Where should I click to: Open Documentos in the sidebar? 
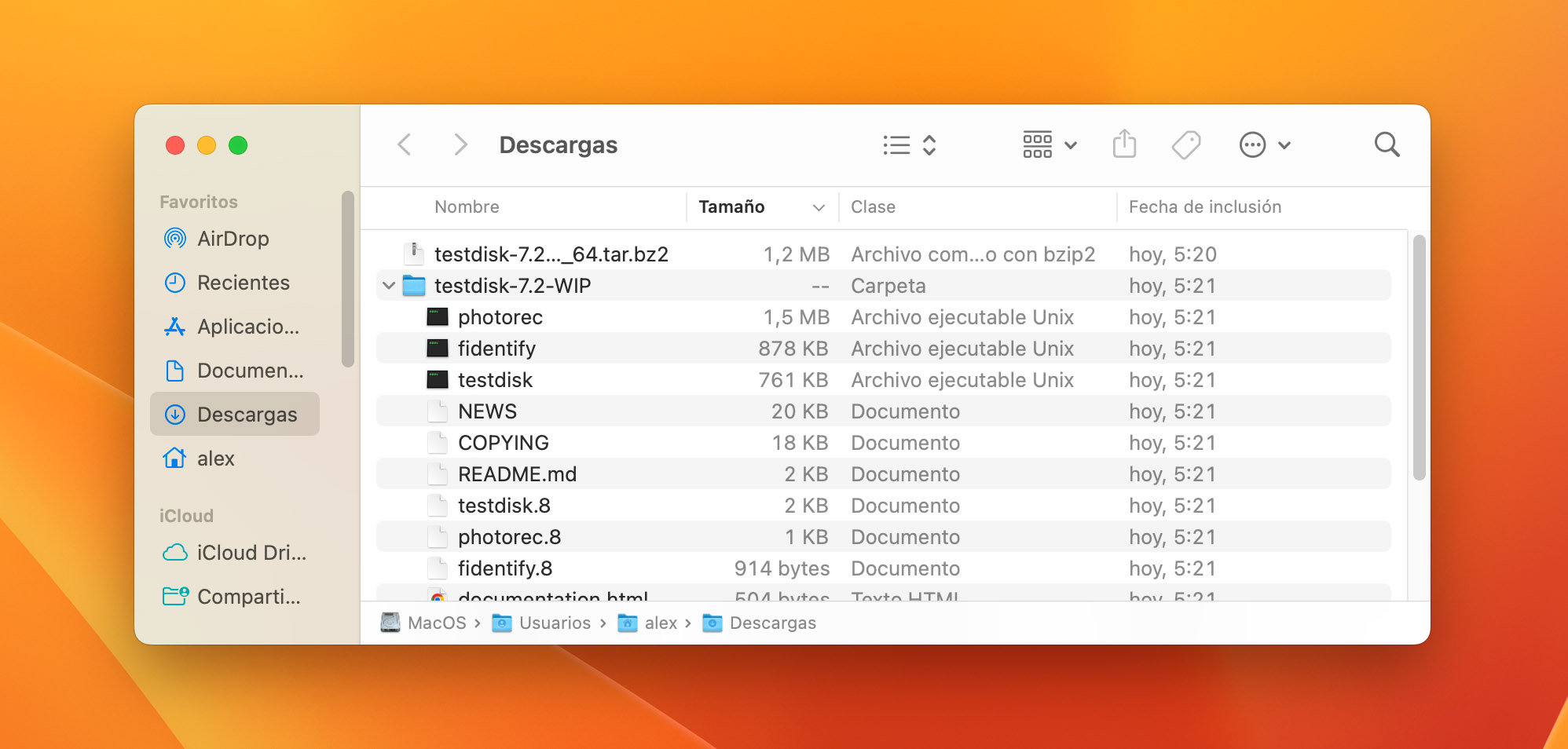tap(234, 371)
